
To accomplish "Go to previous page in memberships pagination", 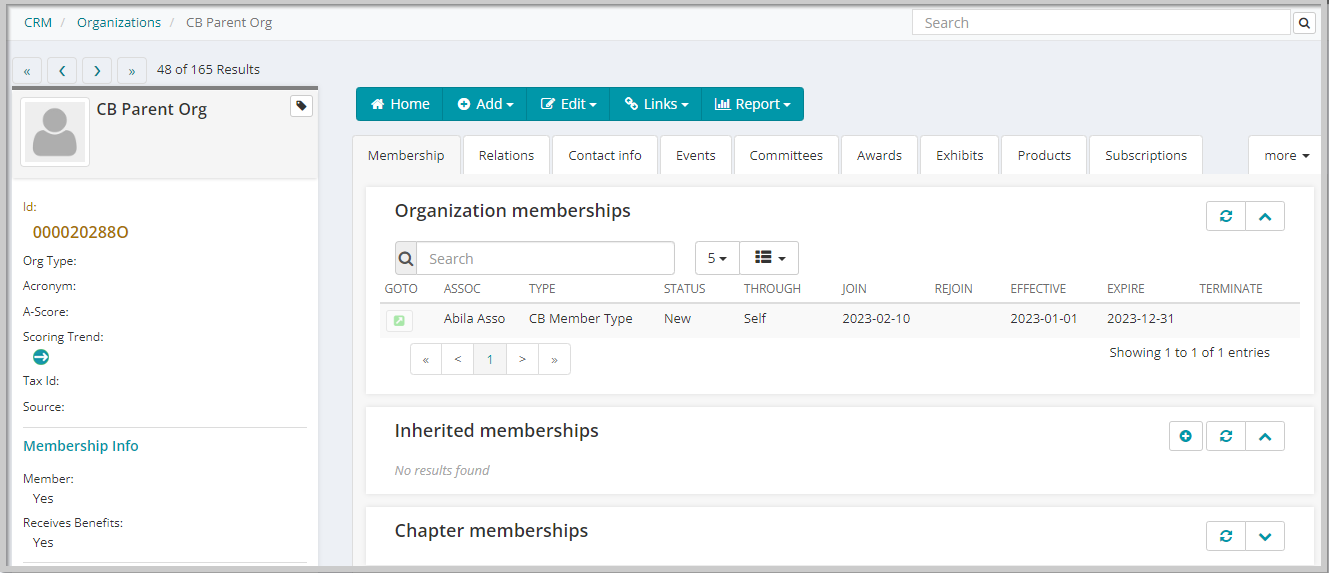I will click(x=458, y=359).
